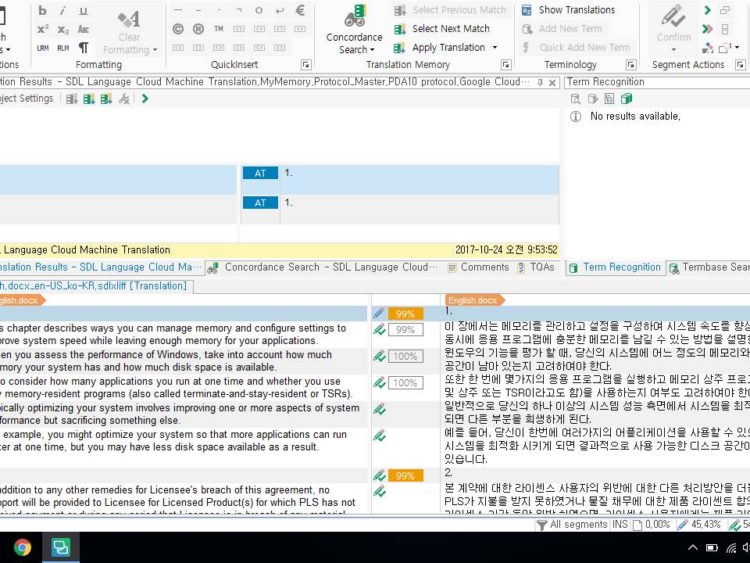This screenshot has height=563, width=750.
Task: Click the view term details icon in Term Recognition
Action: click(x=575, y=99)
